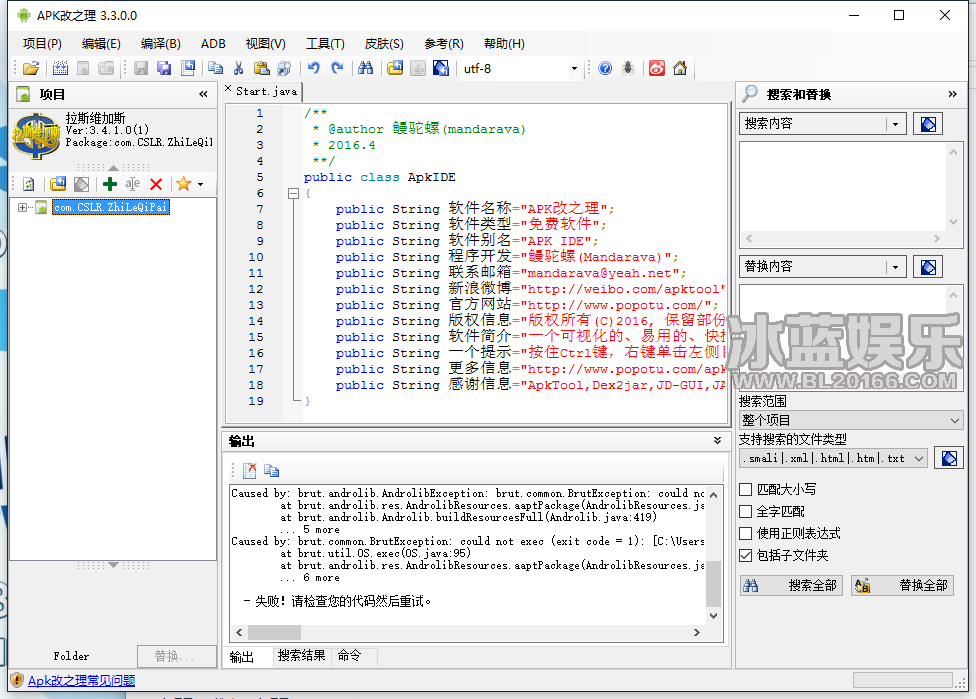Screen dimensions: 976x699
Task: Click the 搜索全部 button
Action: pos(791,585)
